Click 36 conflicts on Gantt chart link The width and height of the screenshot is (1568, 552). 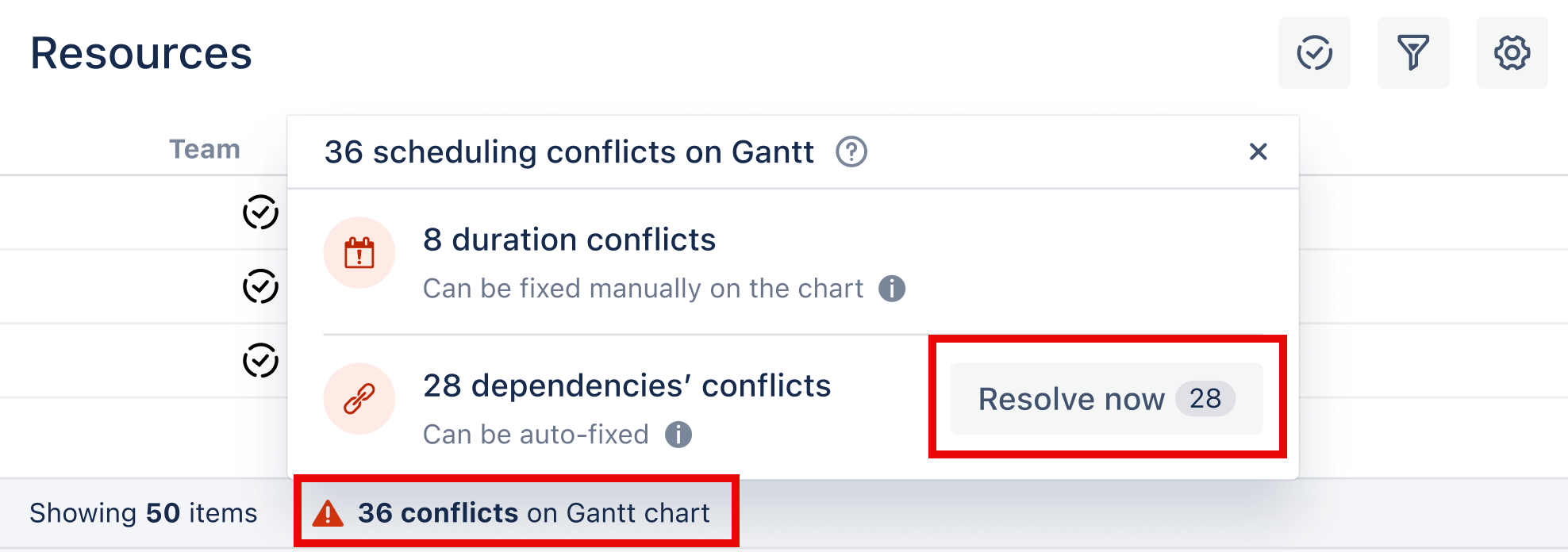pos(533,513)
